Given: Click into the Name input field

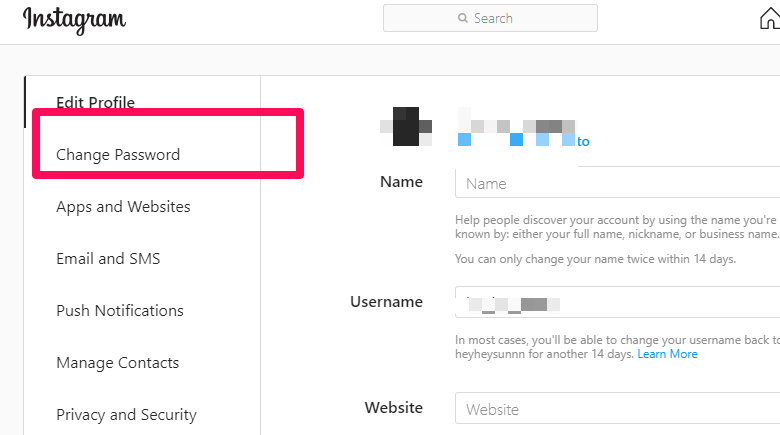Looking at the screenshot, I should [x=617, y=183].
